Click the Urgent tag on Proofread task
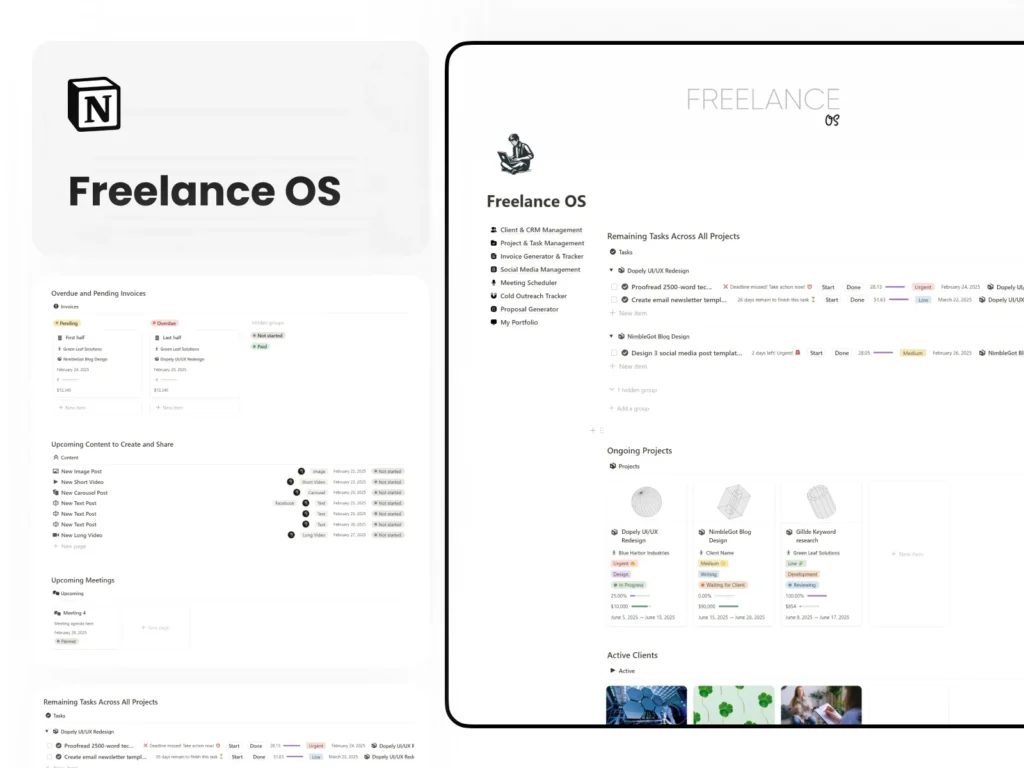1024x768 pixels. pyautogui.click(x=923, y=287)
